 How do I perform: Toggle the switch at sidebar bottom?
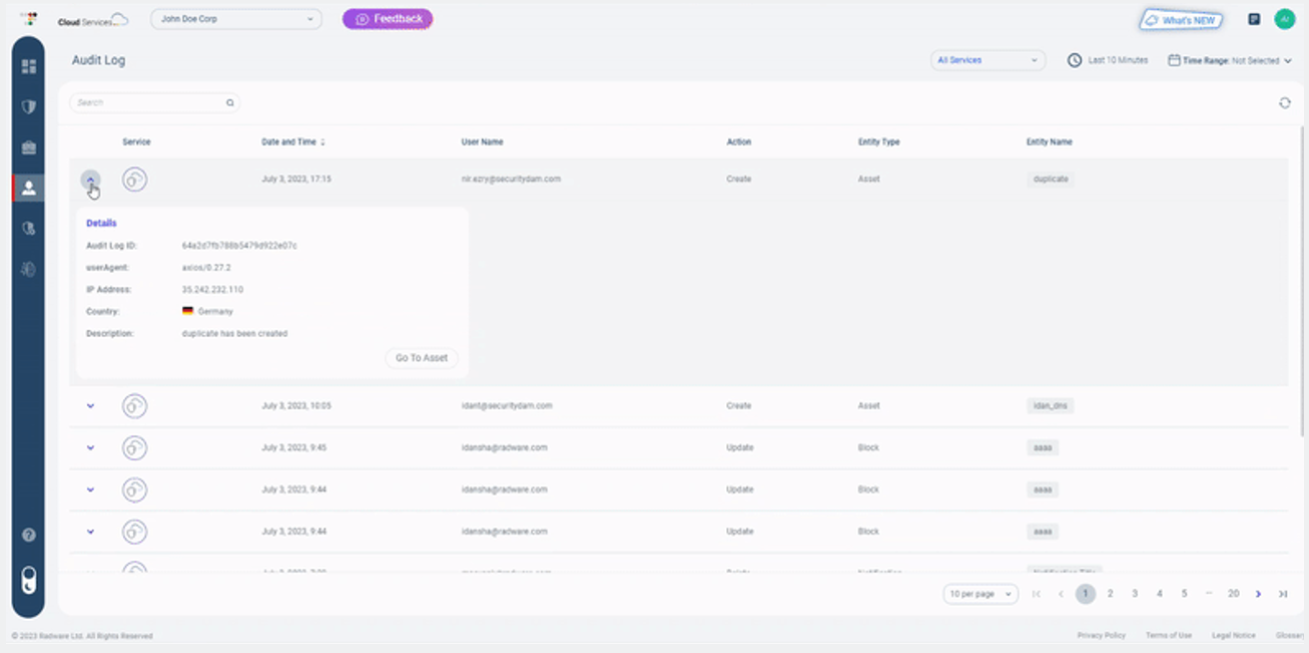click(29, 580)
